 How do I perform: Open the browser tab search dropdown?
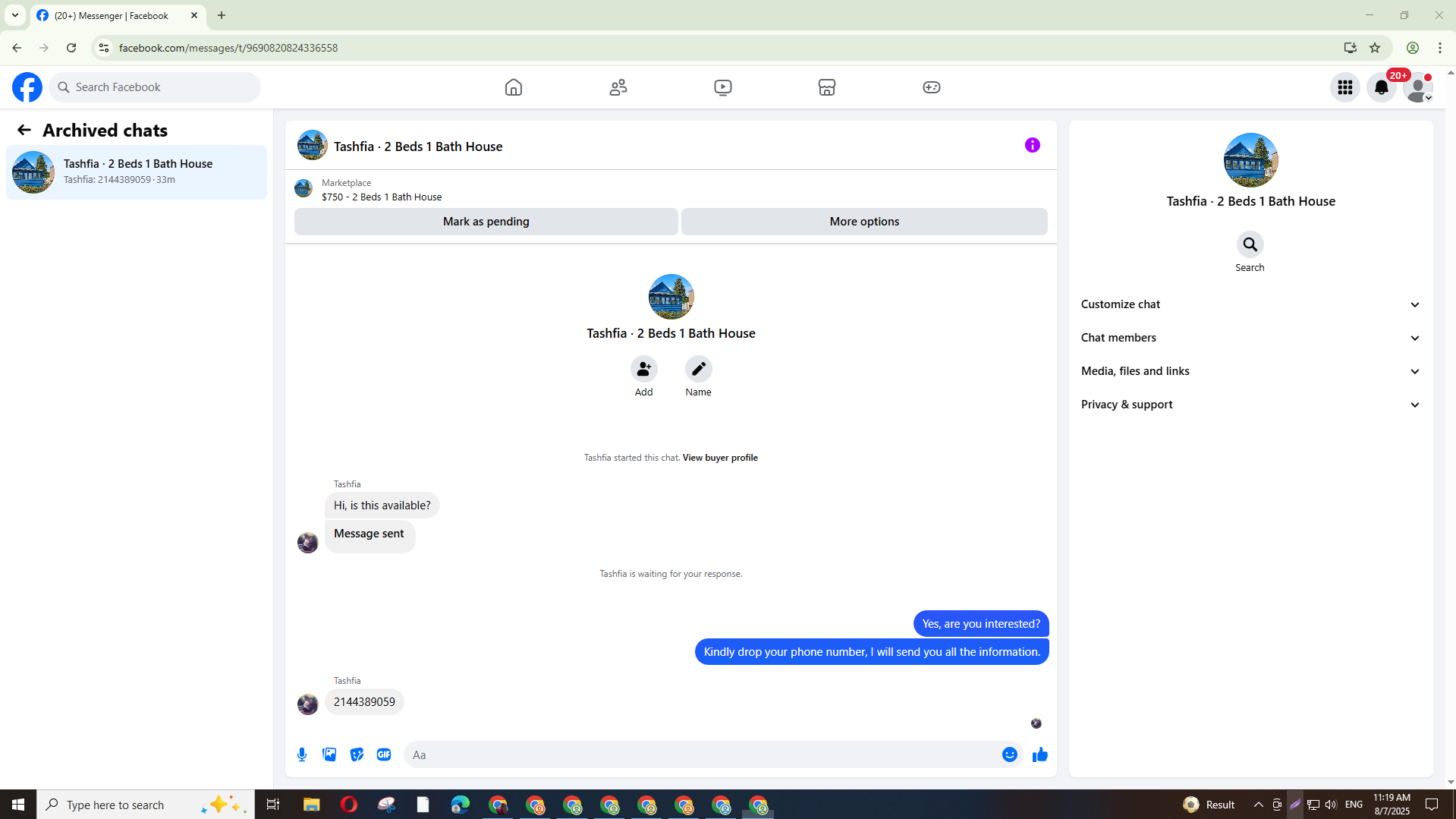(15, 15)
